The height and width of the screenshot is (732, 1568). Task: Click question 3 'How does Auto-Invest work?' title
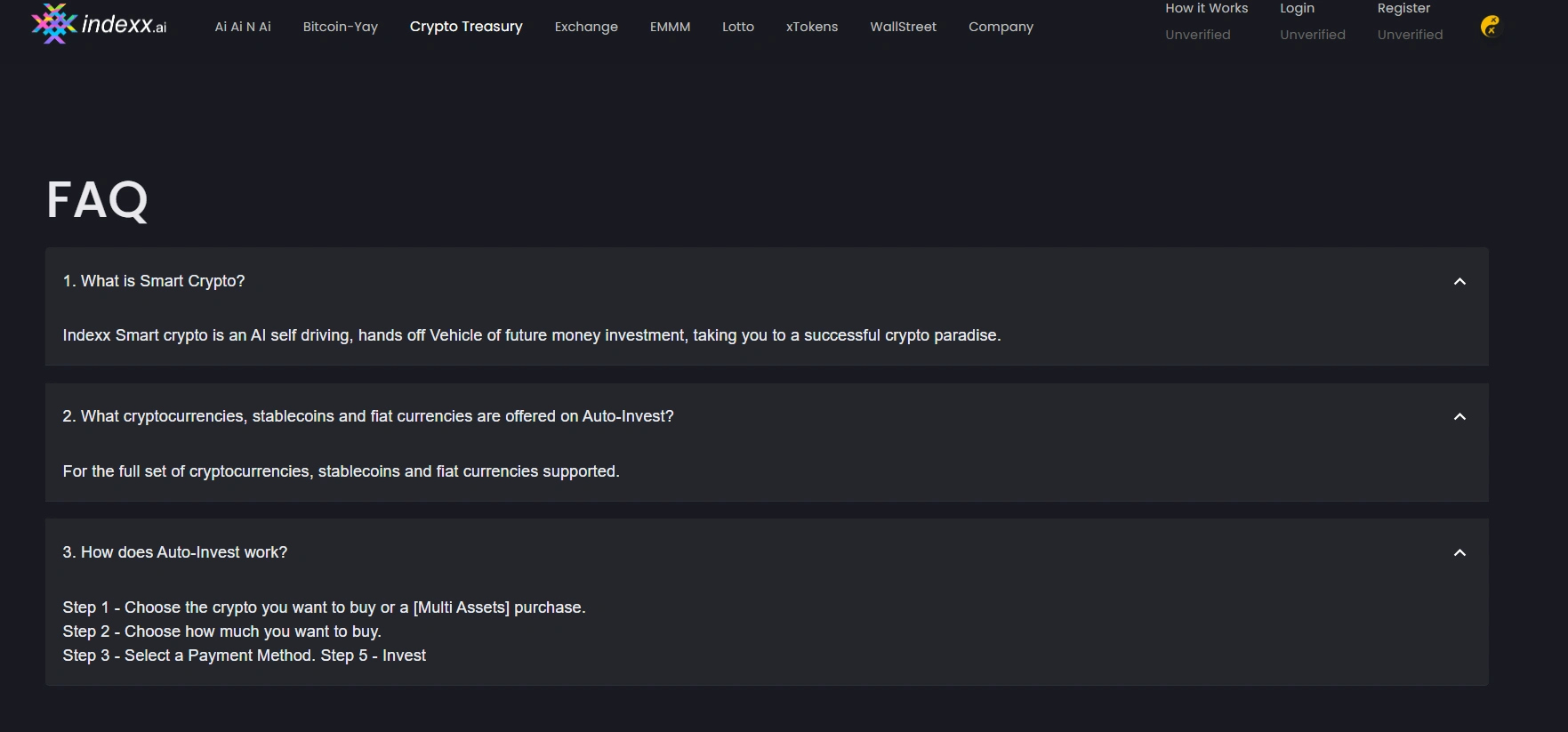[x=175, y=552]
